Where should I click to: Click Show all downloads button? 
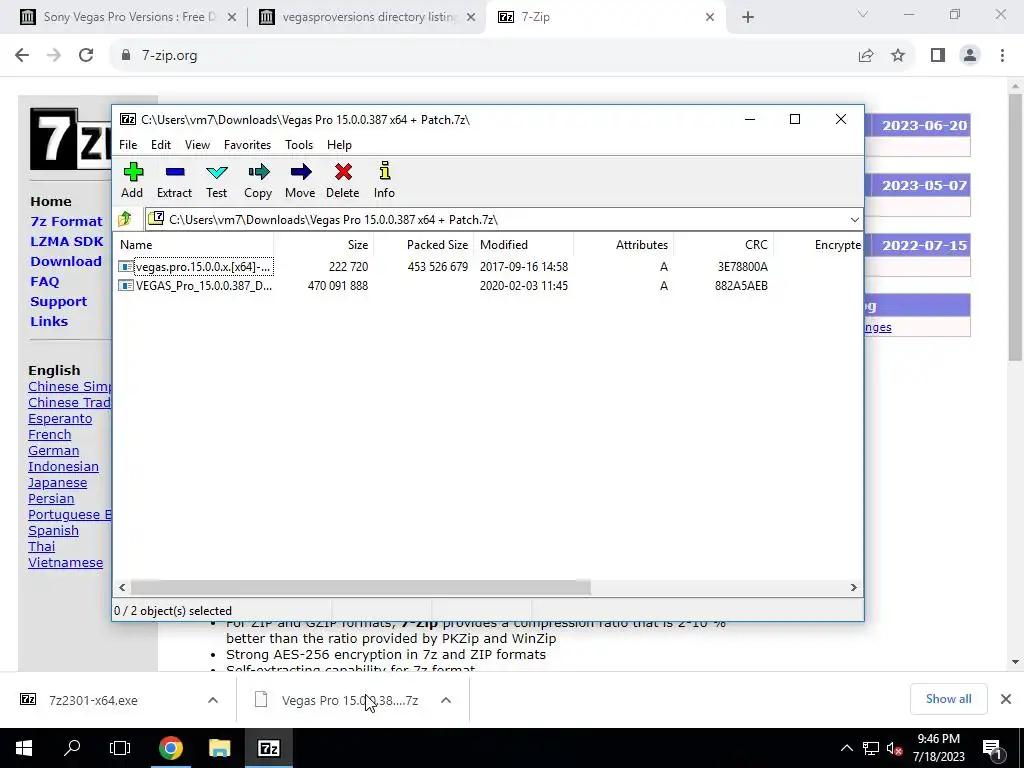pos(948,699)
